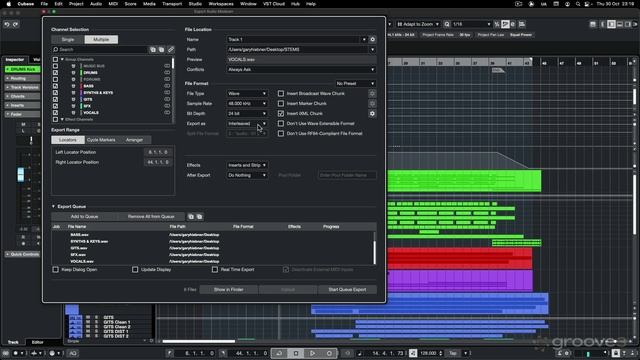
Task: Open attribute settings gear beside Name field
Action: coord(372,40)
